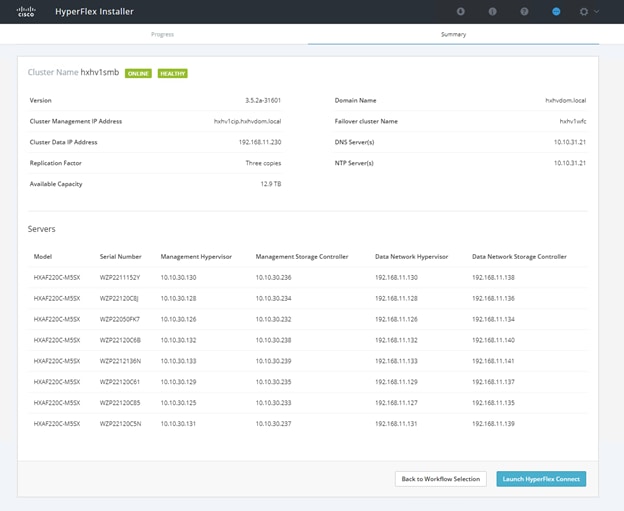The width and height of the screenshot is (624, 511).
Task: Select data hypervisor IP 192.168.11.131
Action: (x=396, y=424)
